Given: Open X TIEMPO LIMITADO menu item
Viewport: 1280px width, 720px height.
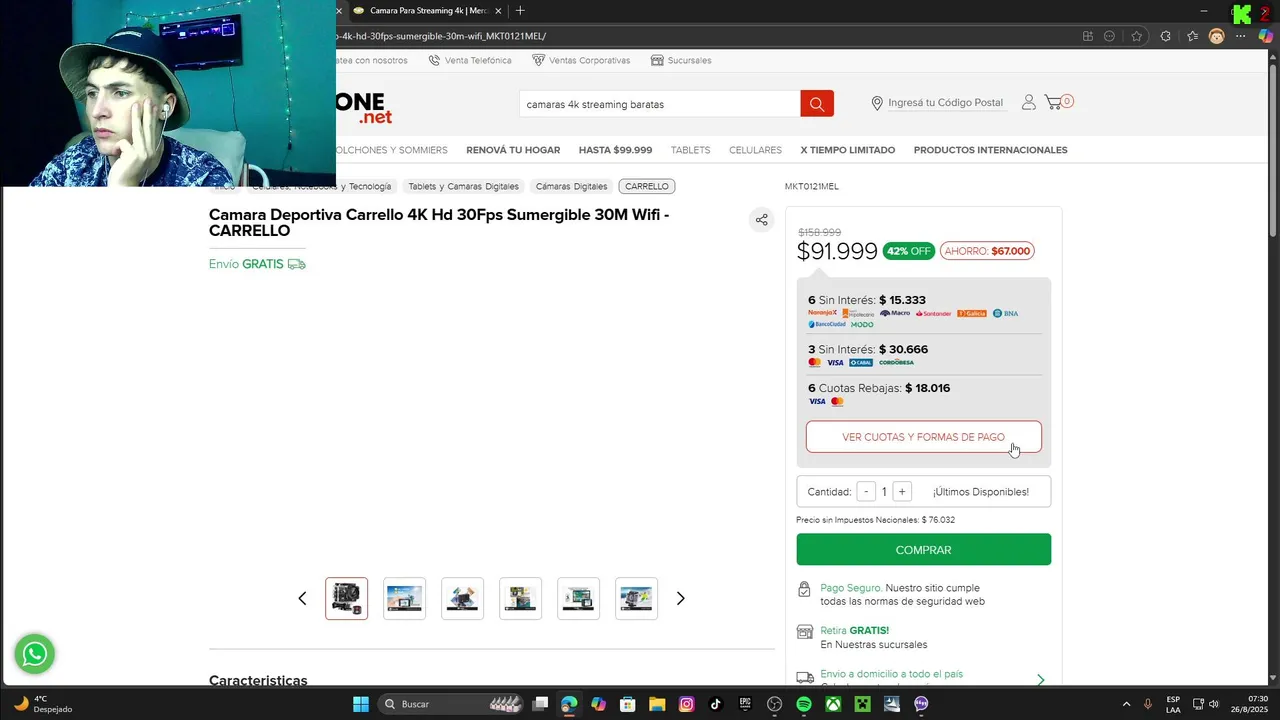Looking at the screenshot, I should pyautogui.click(x=847, y=150).
